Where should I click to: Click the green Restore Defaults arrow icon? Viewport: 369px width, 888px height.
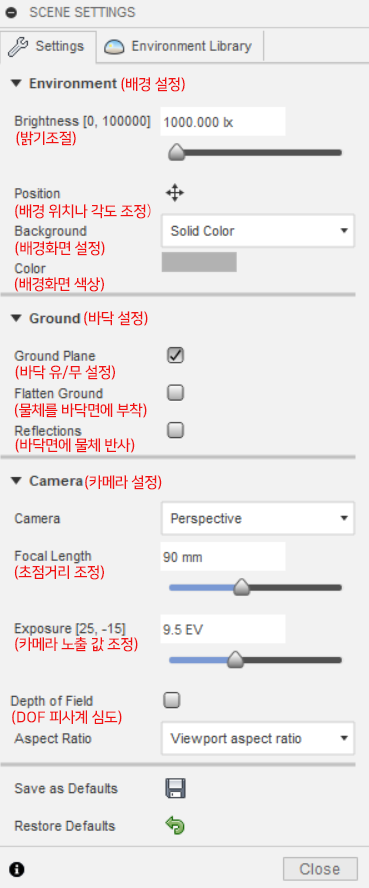(x=175, y=826)
